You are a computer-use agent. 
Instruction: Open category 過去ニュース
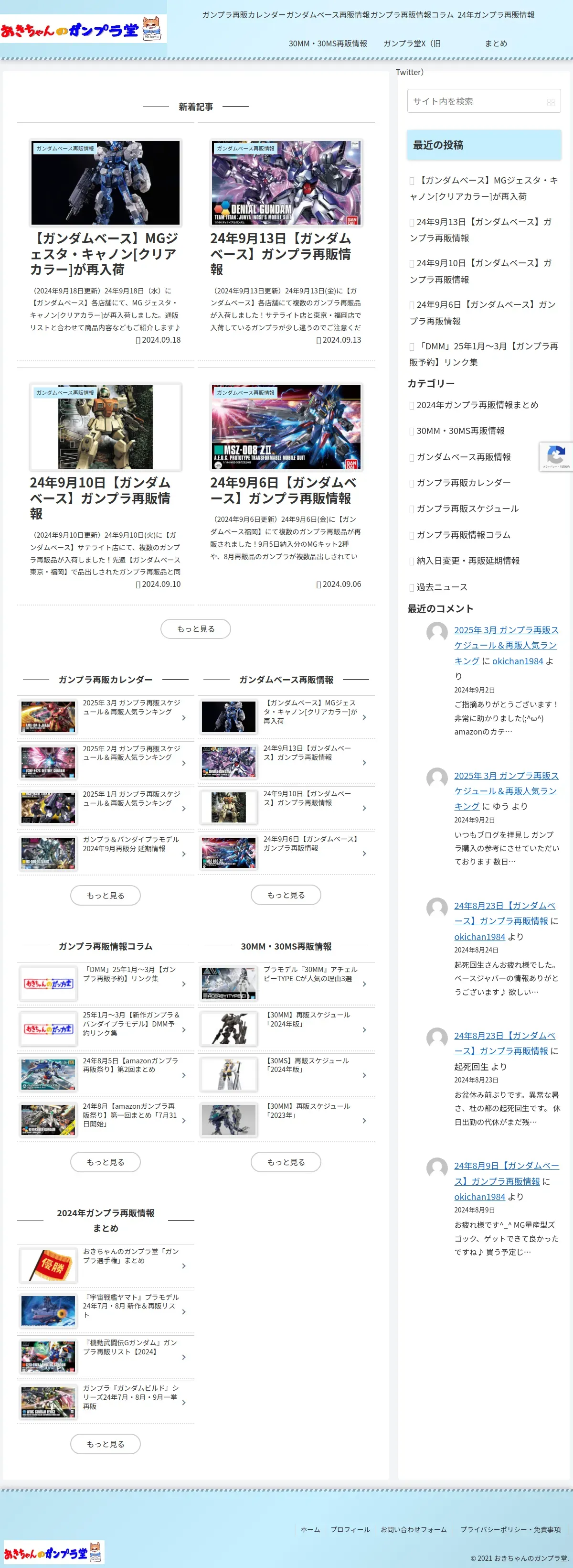(x=442, y=587)
